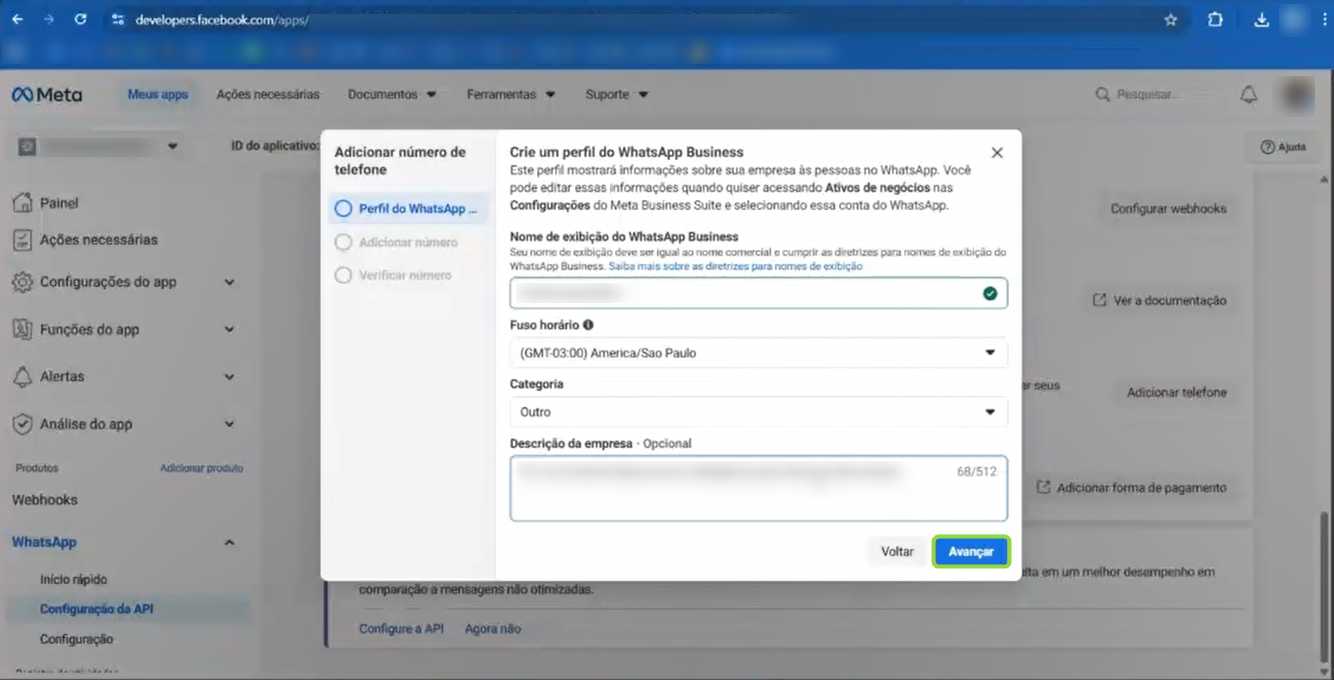The height and width of the screenshot is (680, 1334).
Task: Select the Adicionar número step
Action: [407, 242]
